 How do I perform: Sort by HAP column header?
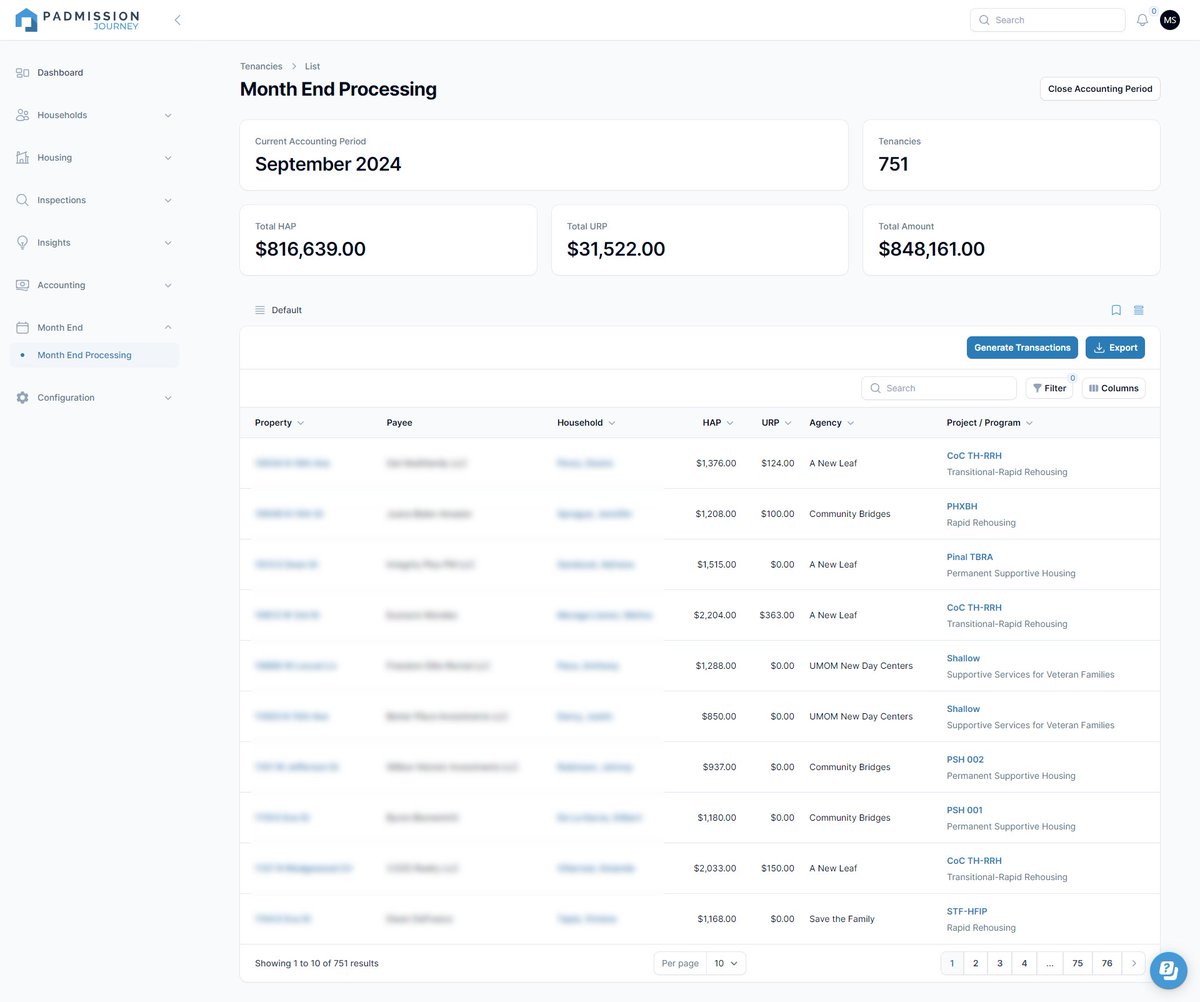(x=718, y=423)
